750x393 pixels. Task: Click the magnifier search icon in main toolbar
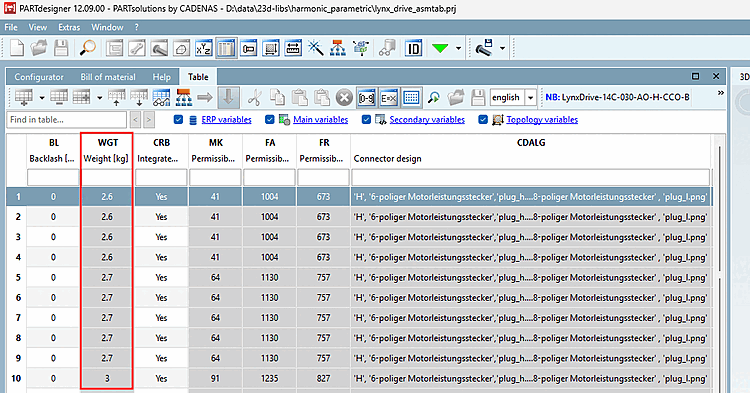tap(88, 48)
